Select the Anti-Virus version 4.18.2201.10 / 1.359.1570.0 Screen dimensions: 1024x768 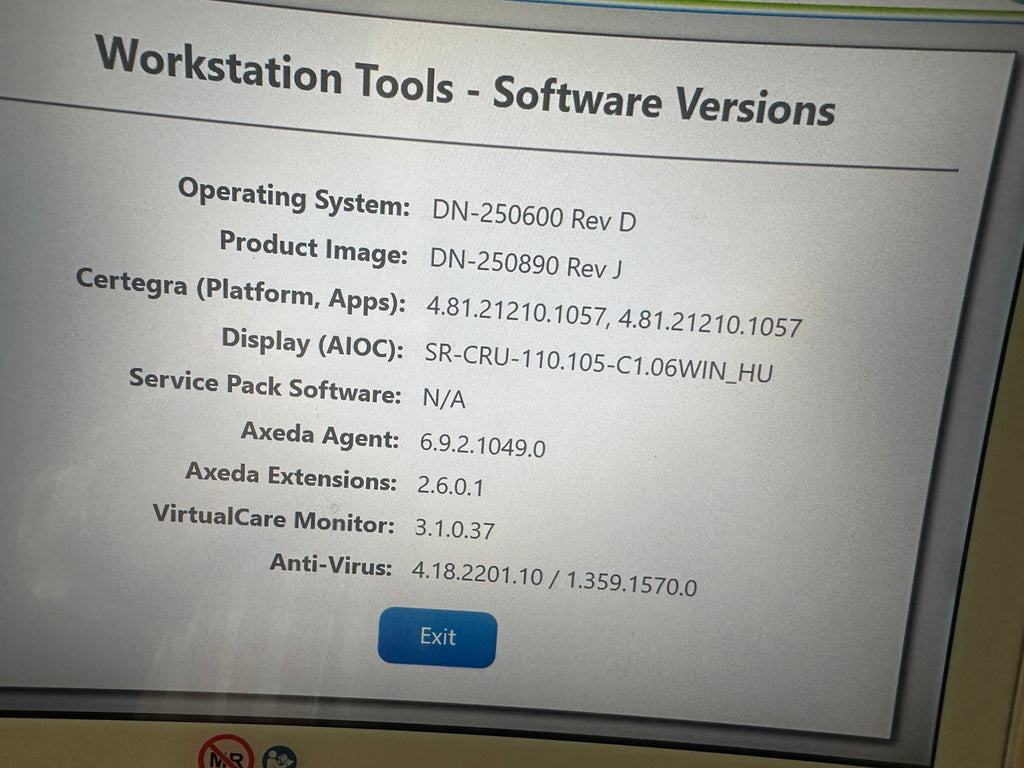(x=554, y=579)
